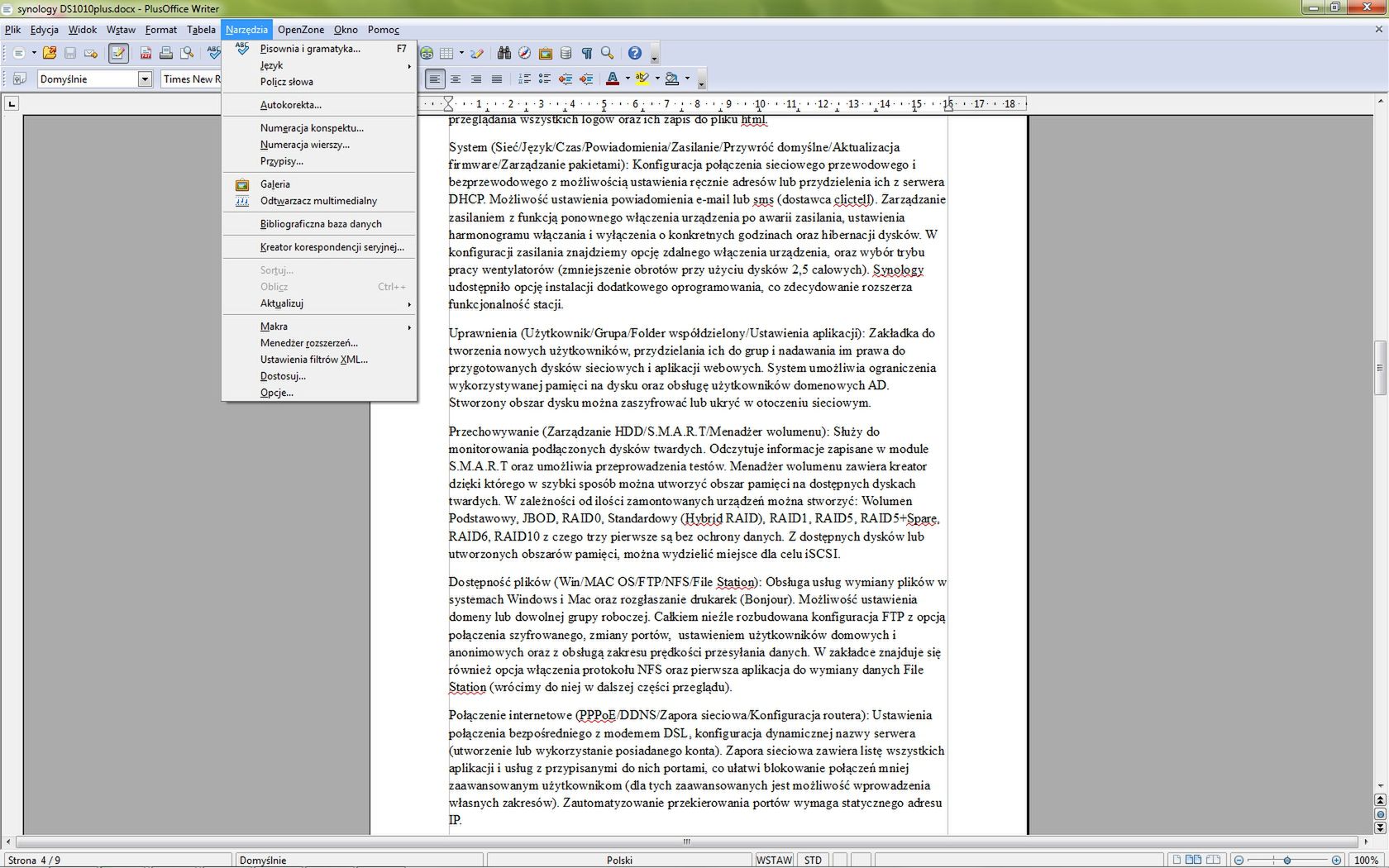This screenshot has height=868, width=1389.
Task: Open the Table icon dropdown arrow
Action: 461,53
